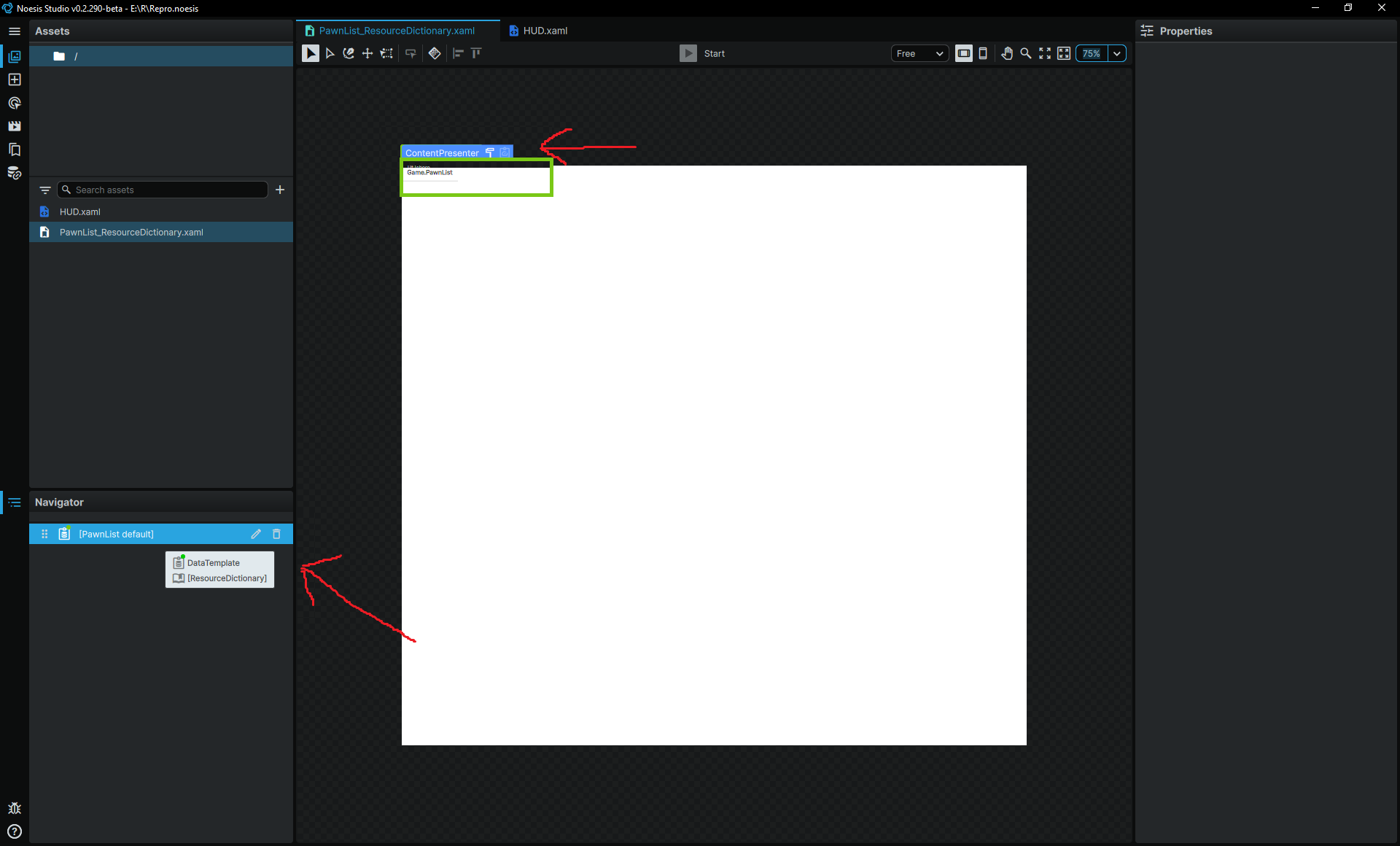Select PawnList_ResourceDictionary.xaml in assets list
Image resolution: width=1400 pixels, height=846 pixels.
tap(161, 232)
